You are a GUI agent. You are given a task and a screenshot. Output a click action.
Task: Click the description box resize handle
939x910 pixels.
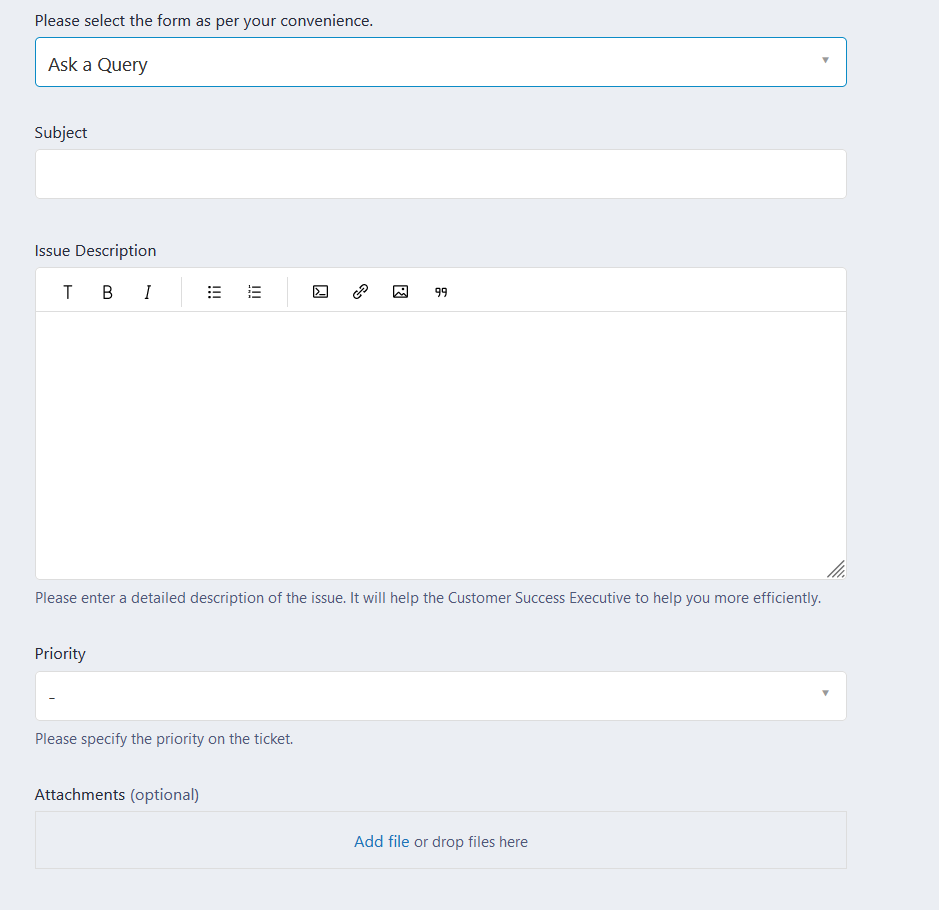click(x=836, y=569)
